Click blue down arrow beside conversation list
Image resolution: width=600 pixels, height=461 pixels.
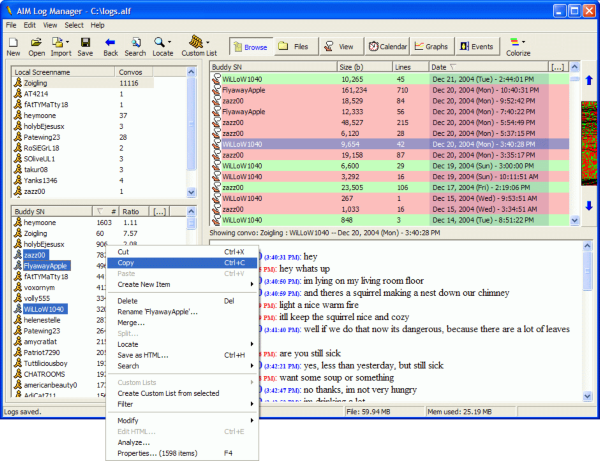coord(589,206)
